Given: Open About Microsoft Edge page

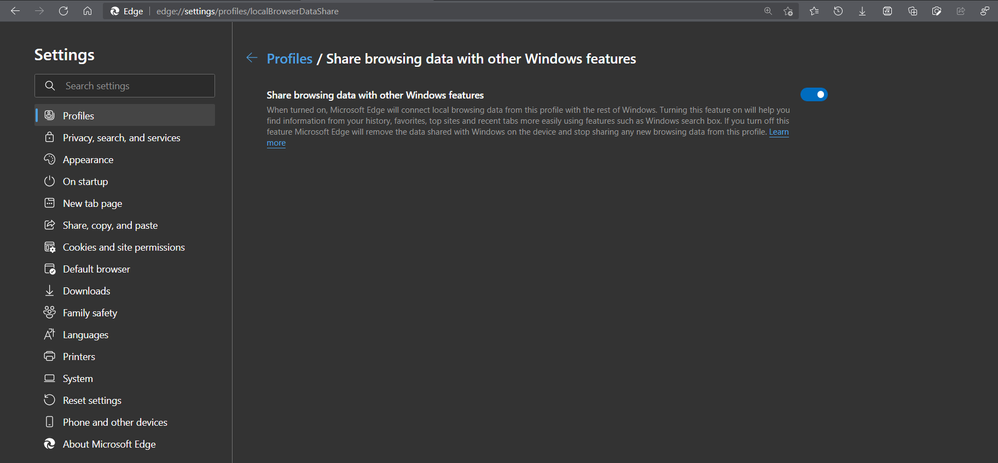Looking at the screenshot, I should tap(125, 445).
